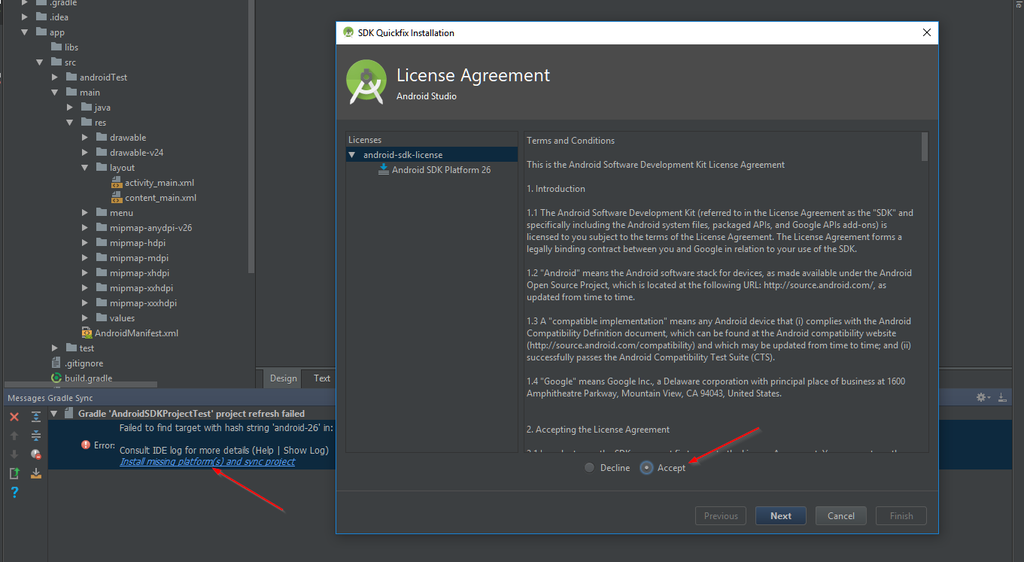The height and width of the screenshot is (562, 1024).
Task: Click the project tree vertical scrollbar
Action: coord(251,136)
